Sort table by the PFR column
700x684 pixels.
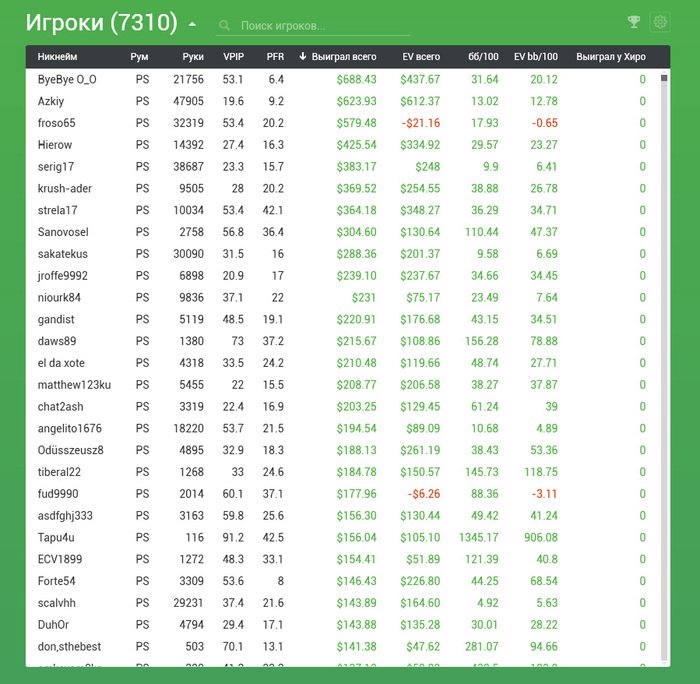(x=275, y=57)
